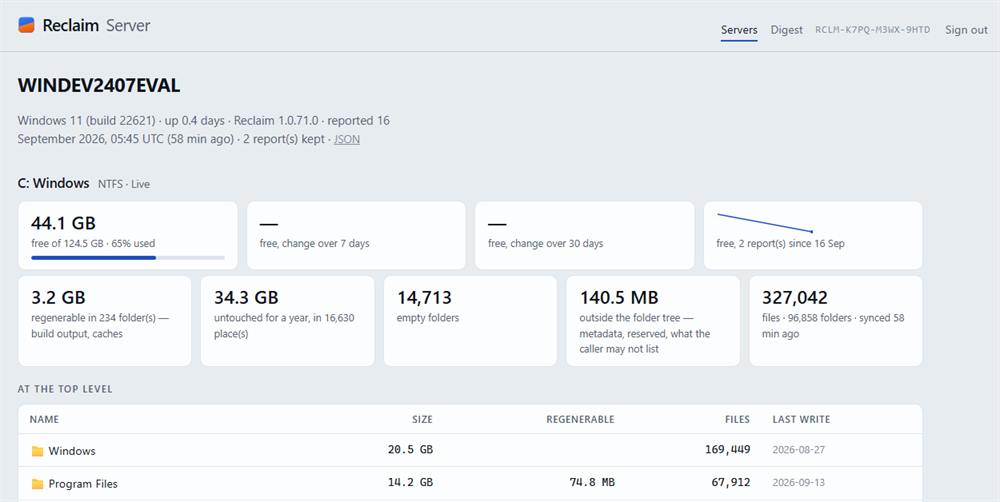Click the 2026-08-27 last write date

[798, 450]
